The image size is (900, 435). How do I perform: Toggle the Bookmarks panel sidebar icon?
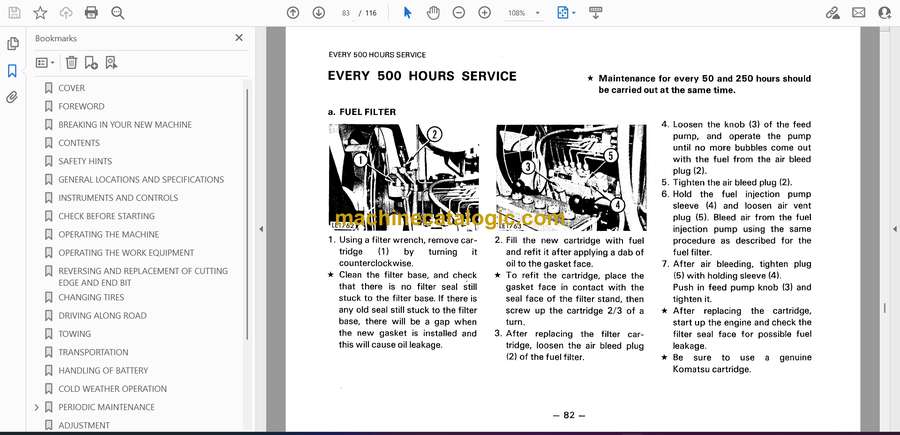pyautogui.click(x=13, y=71)
